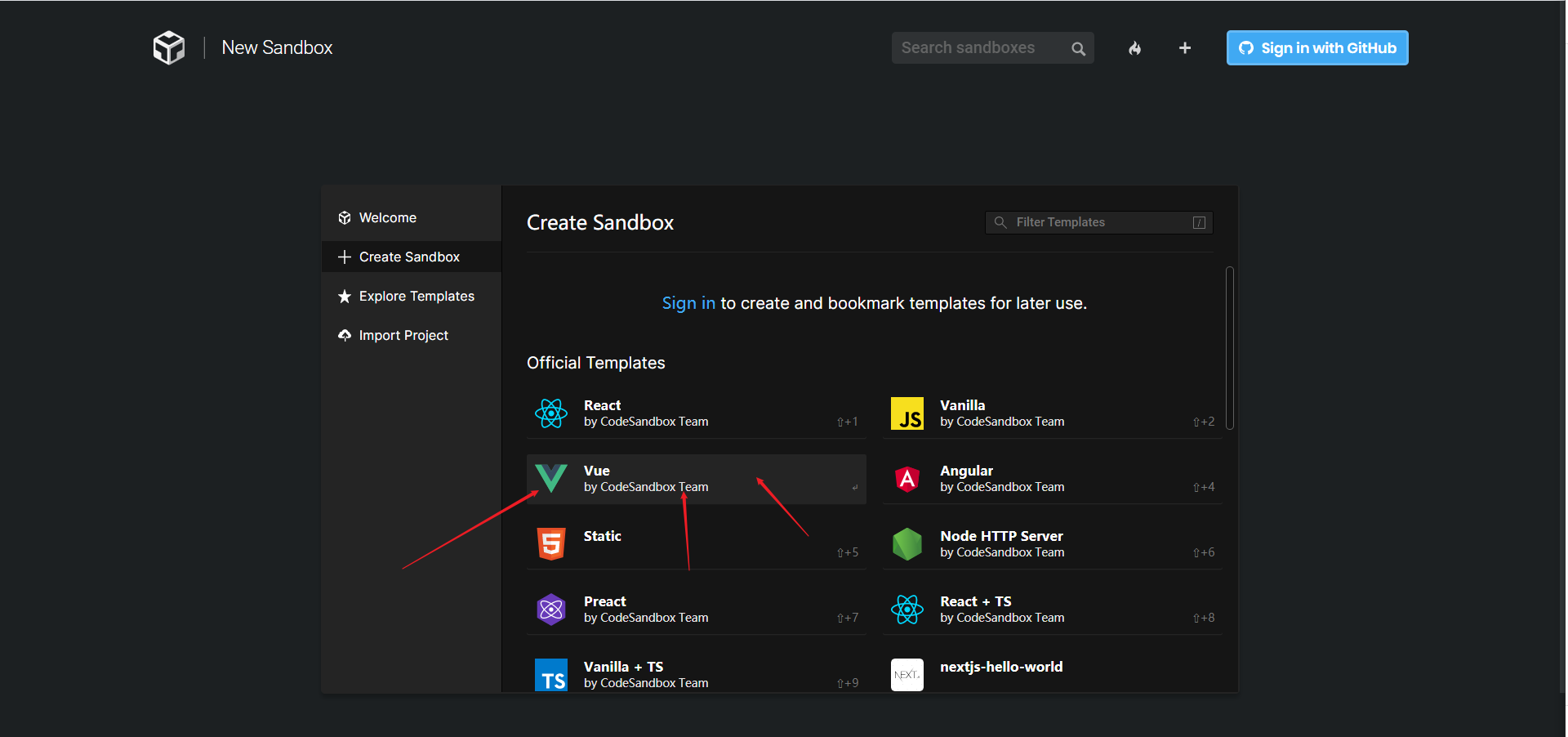The width and height of the screenshot is (1568, 737).
Task: Click the template list scrollbar
Action: [1230, 348]
